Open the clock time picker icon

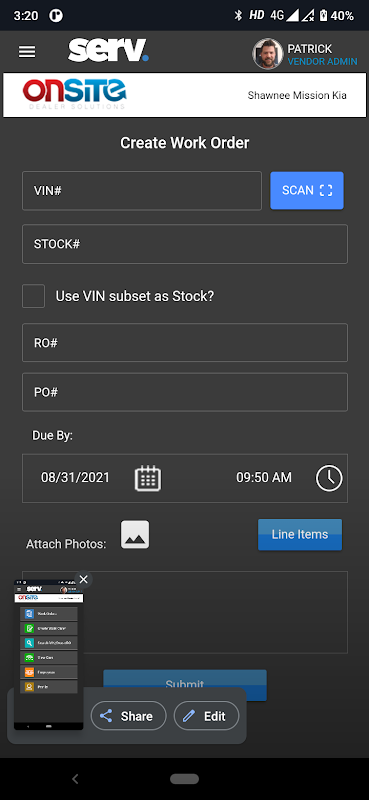pos(329,479)
